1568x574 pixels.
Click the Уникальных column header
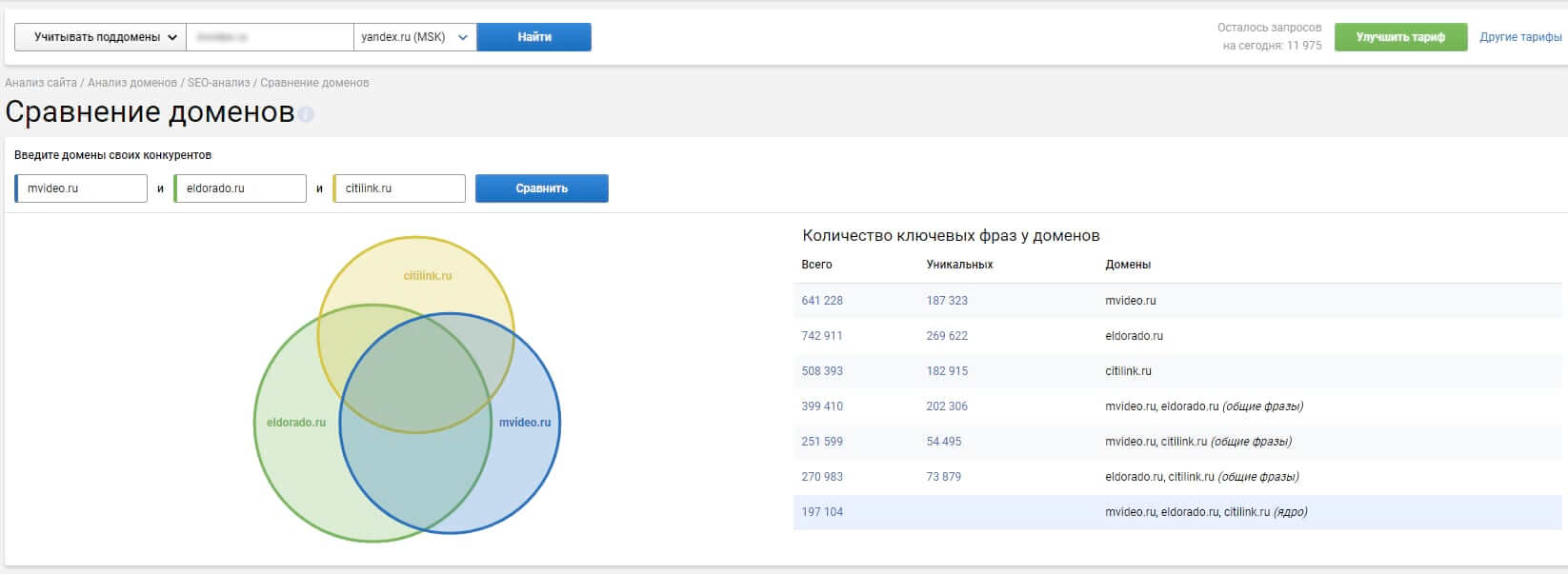959,265
